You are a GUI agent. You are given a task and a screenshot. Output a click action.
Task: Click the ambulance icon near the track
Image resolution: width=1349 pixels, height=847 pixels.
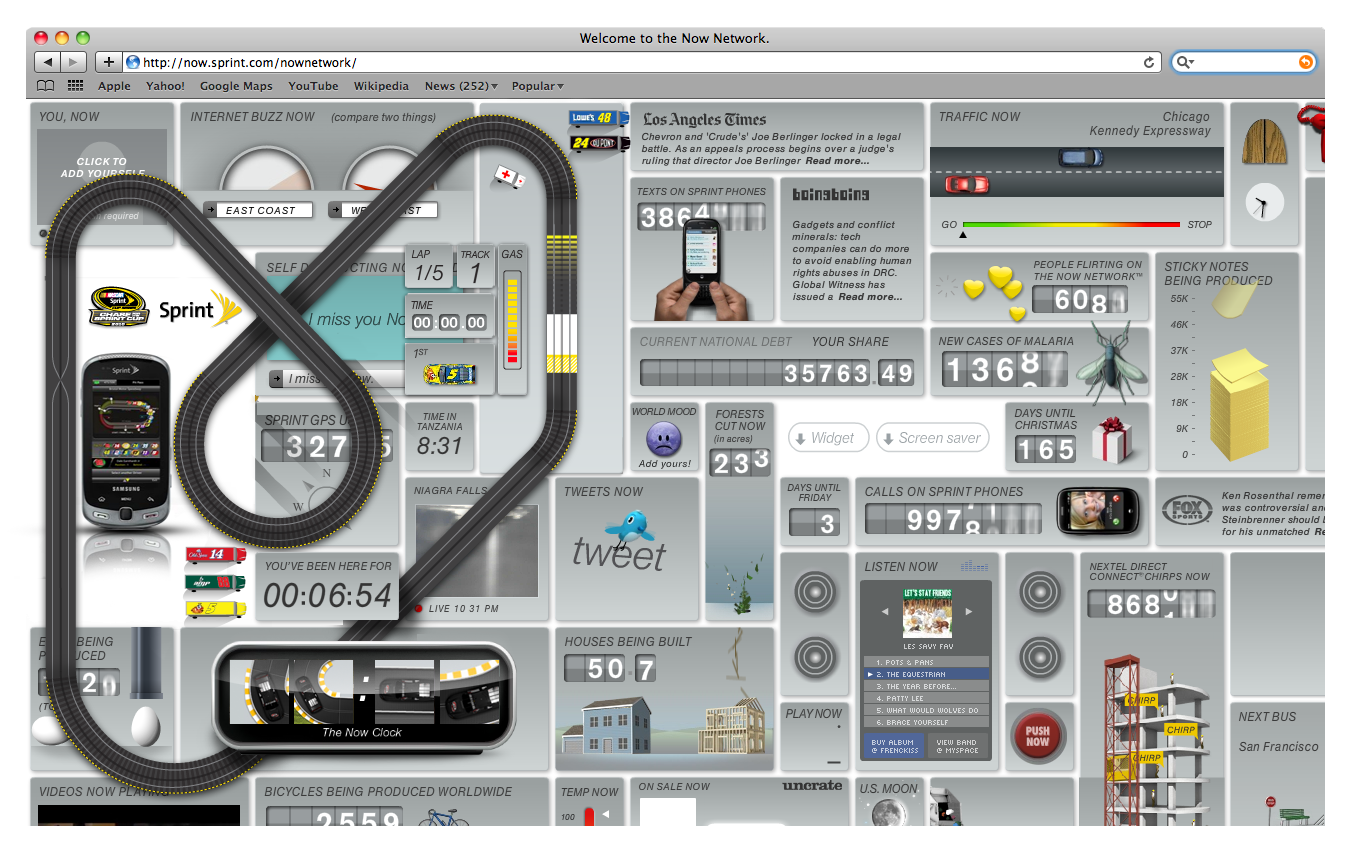[509, 176]
